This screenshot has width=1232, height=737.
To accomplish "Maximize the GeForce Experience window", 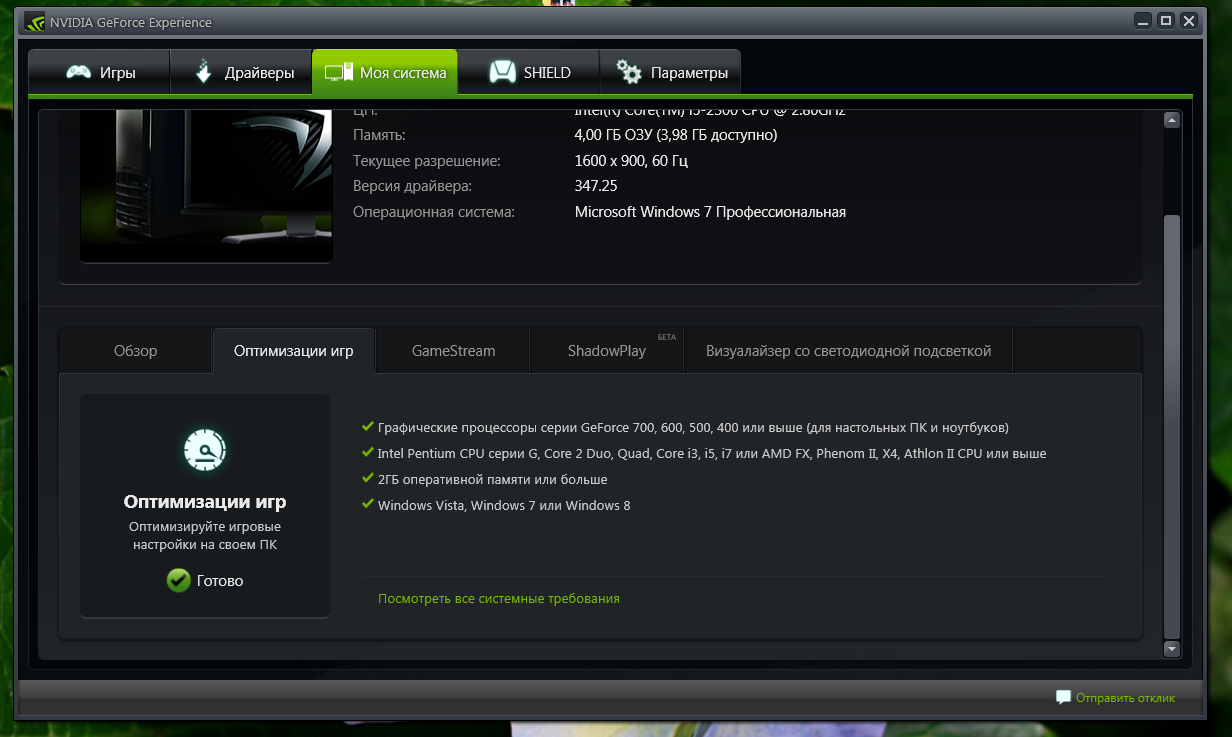I will pos(1165,20).
